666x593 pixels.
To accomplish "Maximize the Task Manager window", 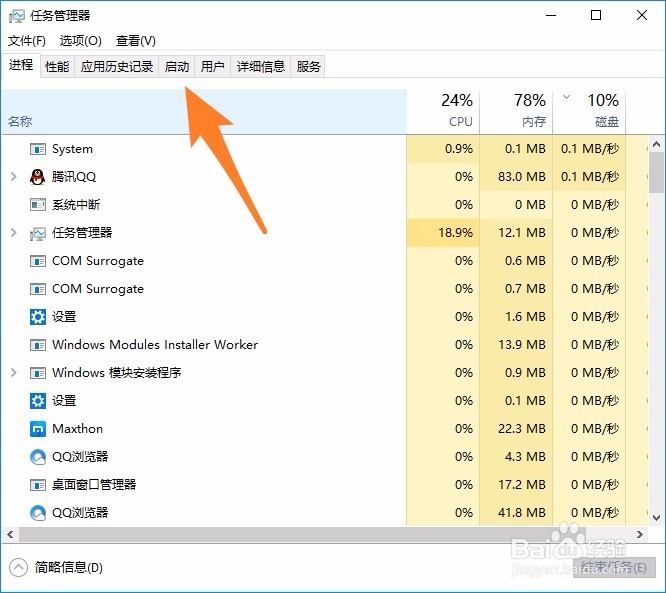I will pos(596,16).
